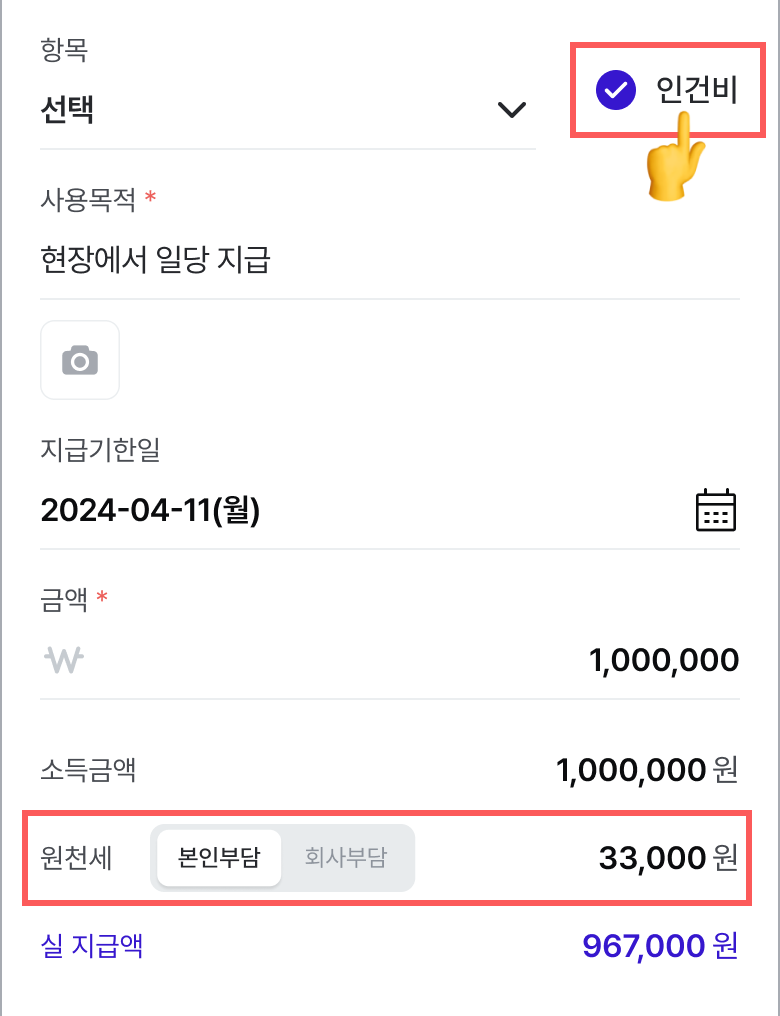
Task: Open the calendar date picker icon
Action: (715, 510)
